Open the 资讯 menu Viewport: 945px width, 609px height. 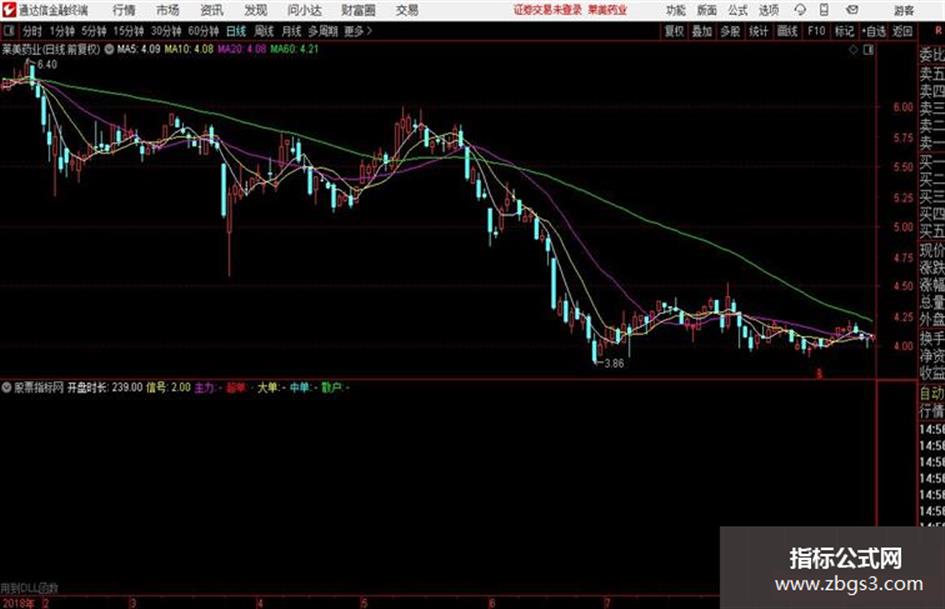[212, 10]
